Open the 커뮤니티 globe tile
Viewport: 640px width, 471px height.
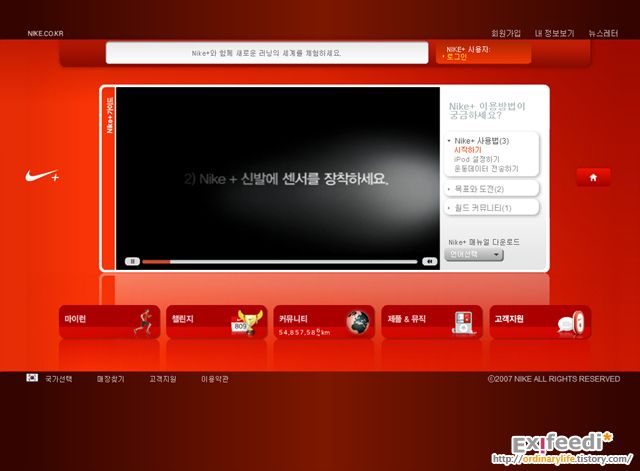324,322
